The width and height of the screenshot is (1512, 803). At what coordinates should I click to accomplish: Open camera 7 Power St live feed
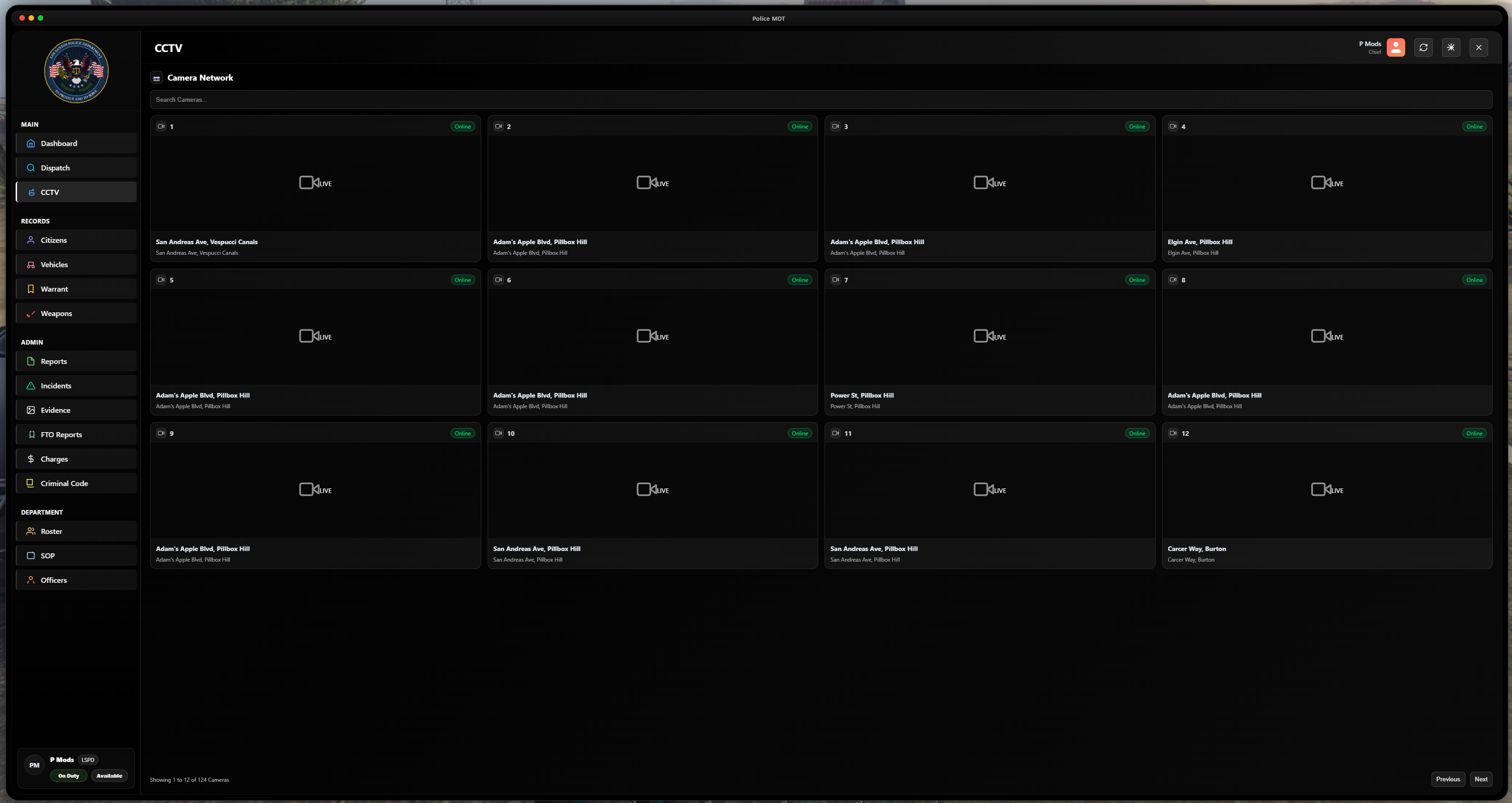[x=989, y=337]
